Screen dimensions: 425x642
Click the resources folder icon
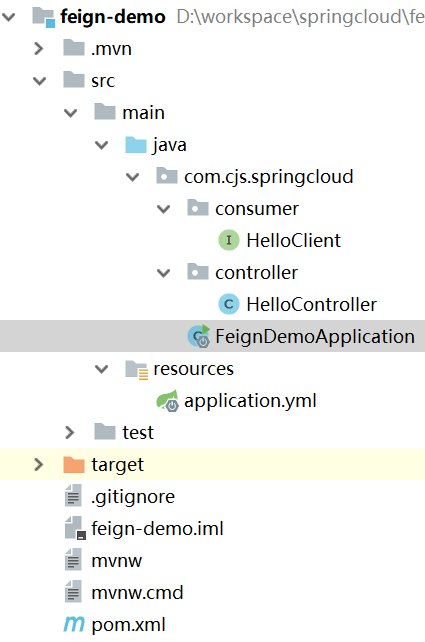(136, 369)
